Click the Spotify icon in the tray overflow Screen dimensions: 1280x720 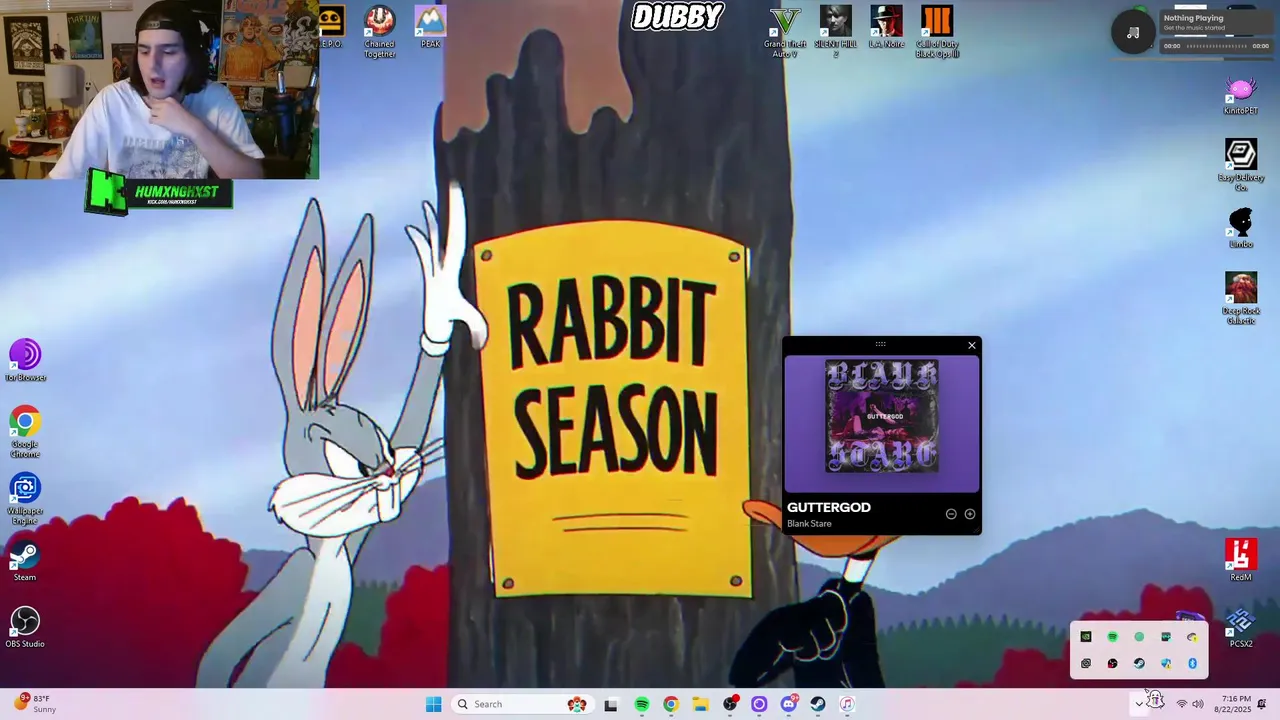(x=1112, y=637)
